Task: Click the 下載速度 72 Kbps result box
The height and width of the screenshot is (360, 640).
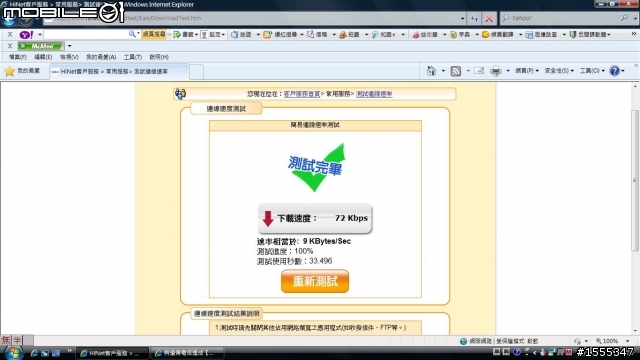Action: tap(315, 218)
